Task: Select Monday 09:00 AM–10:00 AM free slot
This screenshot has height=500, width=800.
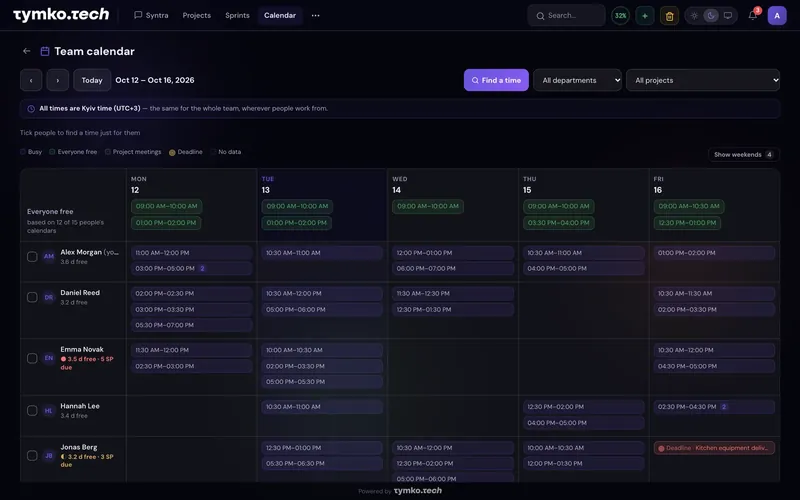Action: (x=166, y=206)
